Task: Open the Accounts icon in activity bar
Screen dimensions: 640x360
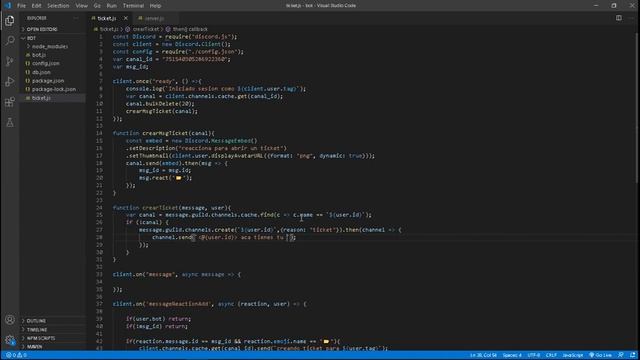Action: pyautogui.click(x=10, y=320)
